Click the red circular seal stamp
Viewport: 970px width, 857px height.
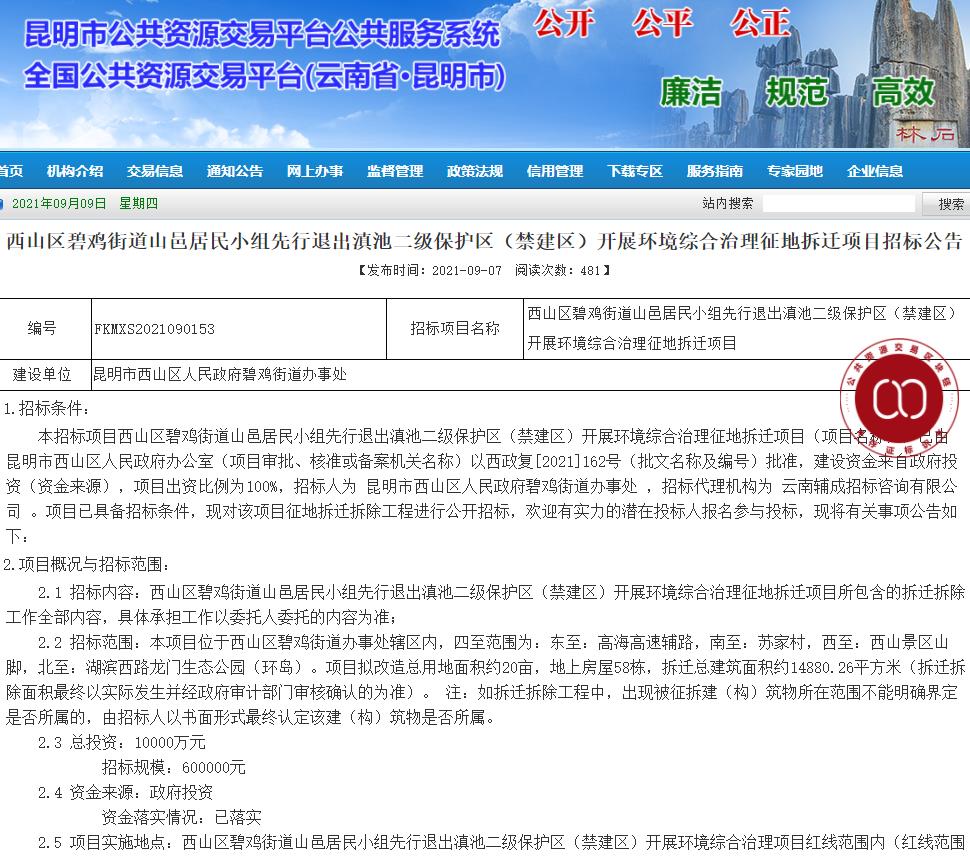click(899, 398)
